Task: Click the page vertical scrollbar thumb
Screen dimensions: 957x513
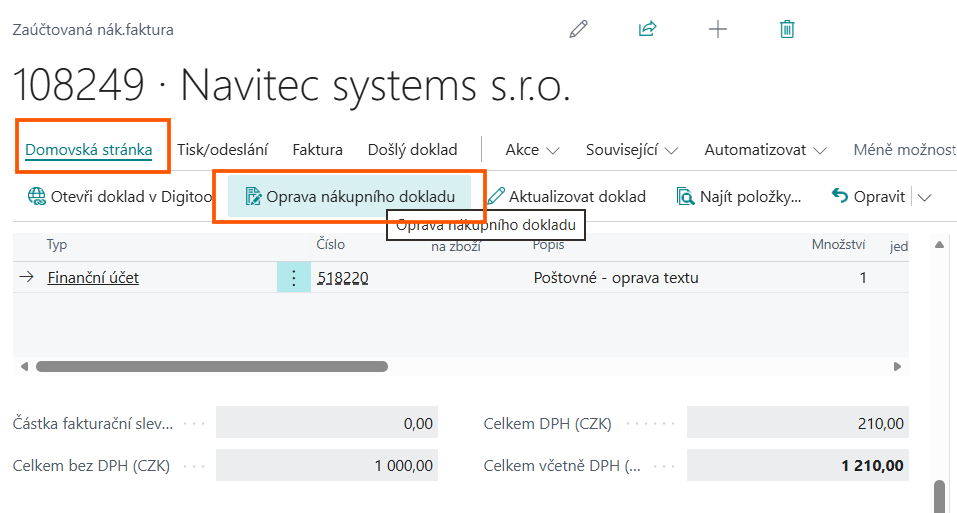Action: pos(940,497)
